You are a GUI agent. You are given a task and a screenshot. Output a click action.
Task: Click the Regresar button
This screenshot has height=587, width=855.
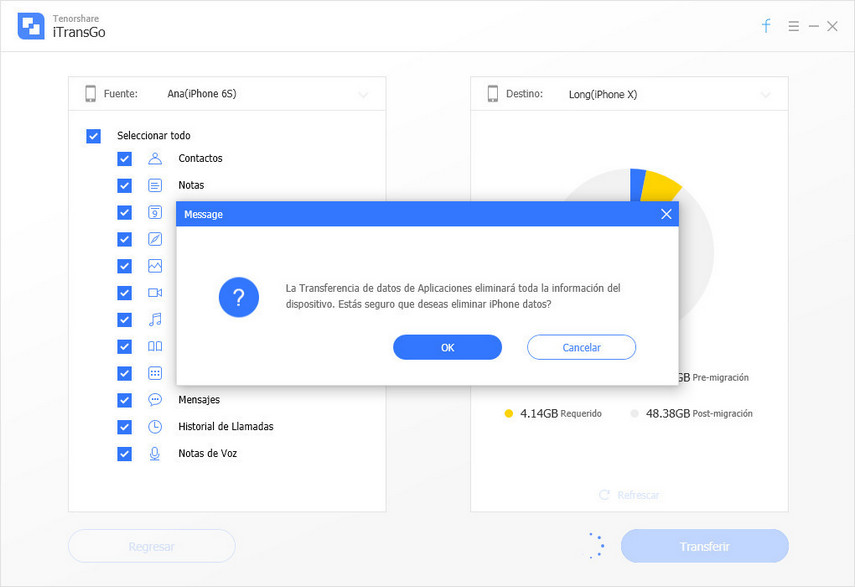pos(152,546)
